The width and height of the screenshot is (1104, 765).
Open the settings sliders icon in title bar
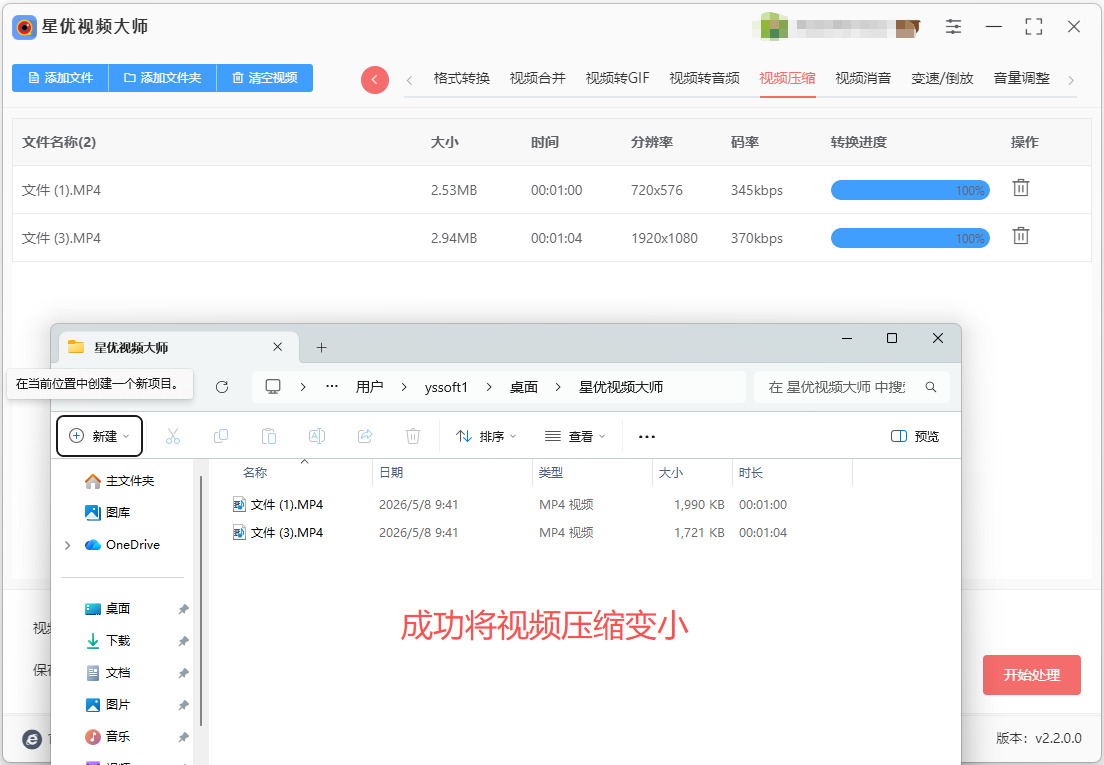(953, 27)
